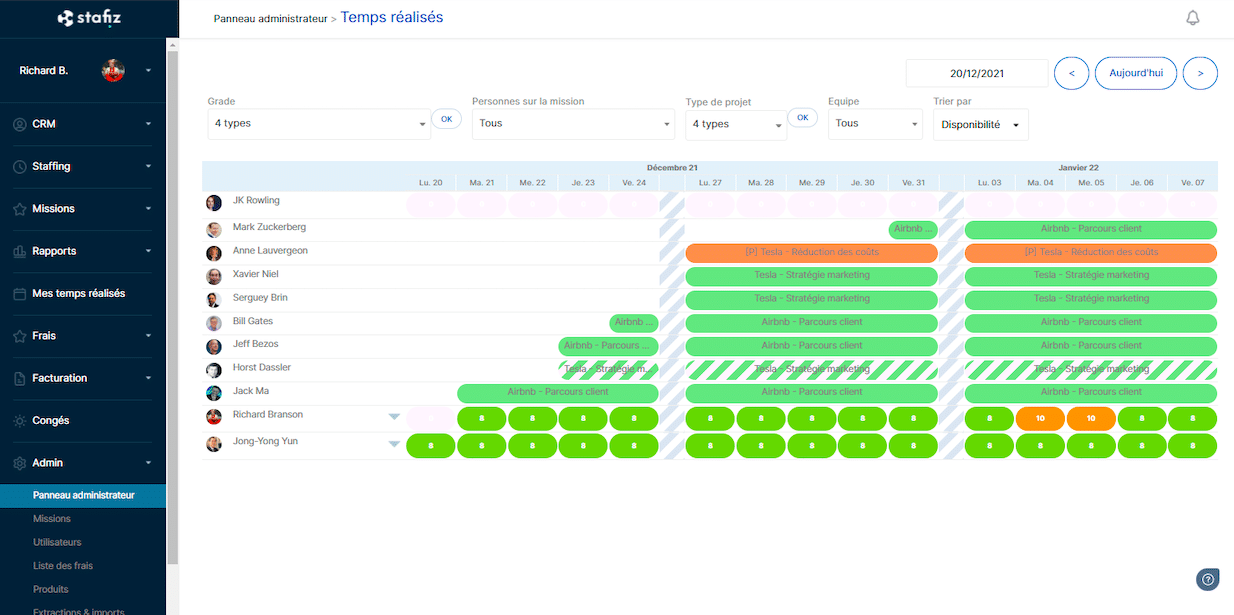Click Richard Branson's avatar
This screenshot has width=1234, height=615.
214,417
